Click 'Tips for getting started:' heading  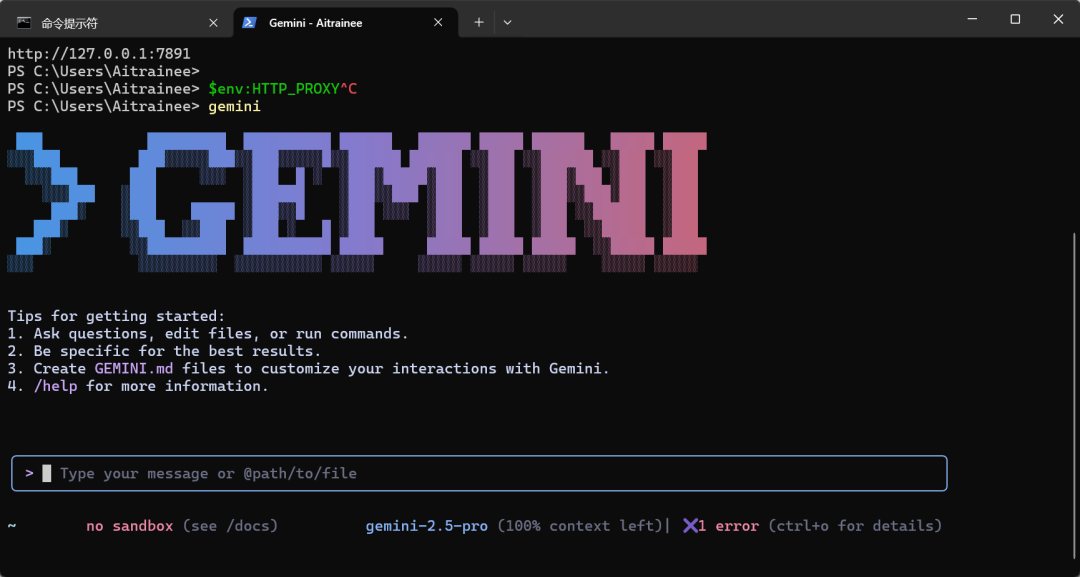click(x=116, y=316)
